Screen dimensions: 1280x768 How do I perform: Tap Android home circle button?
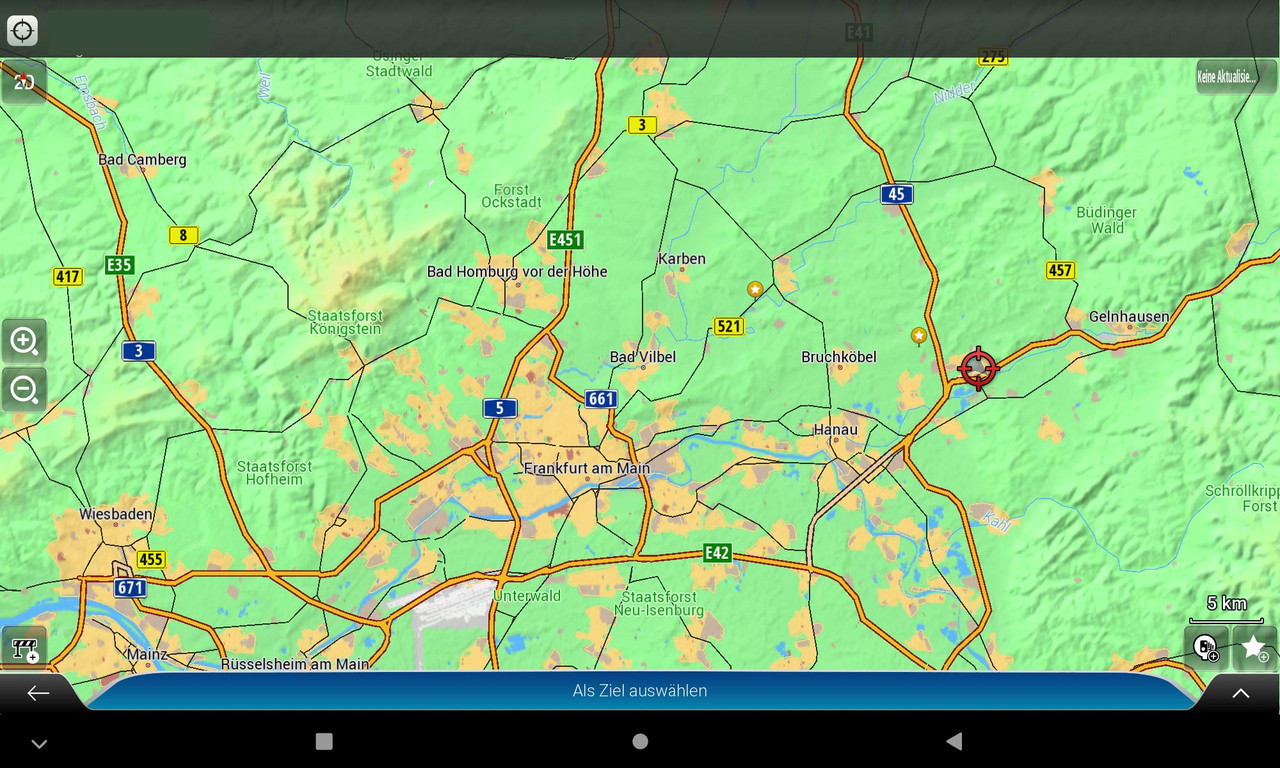click(x=640, y=741)
